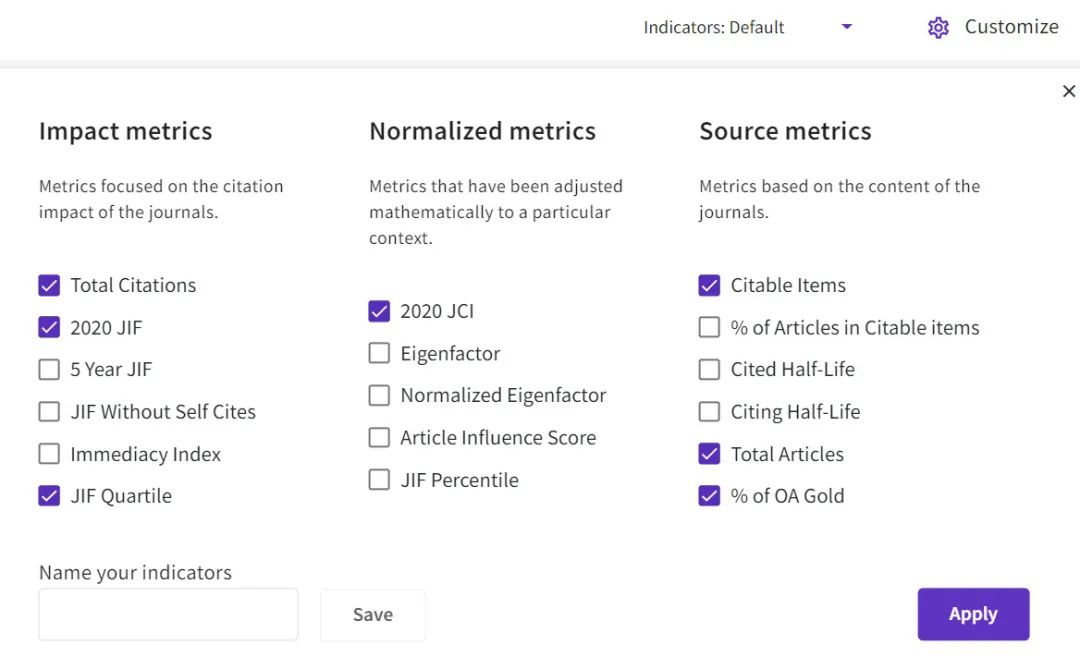Check JIF Without Self Cites
The image size is (1080, 669).
(49, 412)
